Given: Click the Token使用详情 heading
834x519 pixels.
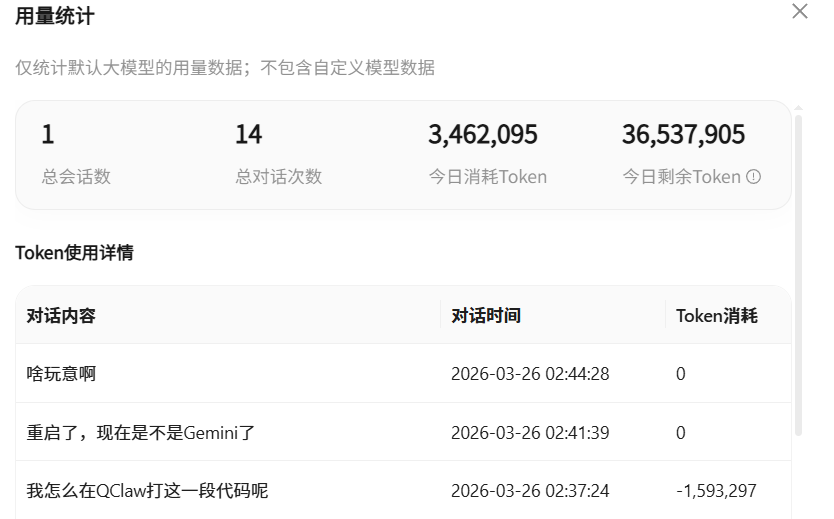Looking at the screenshot, I should [74, 253].
